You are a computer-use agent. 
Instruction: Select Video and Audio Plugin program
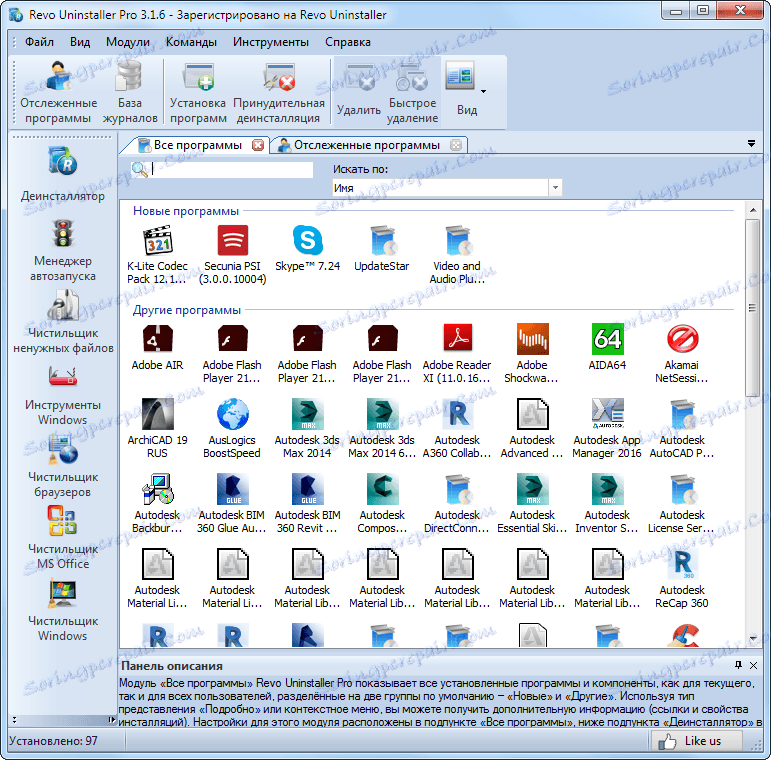(x=457, y=255)
